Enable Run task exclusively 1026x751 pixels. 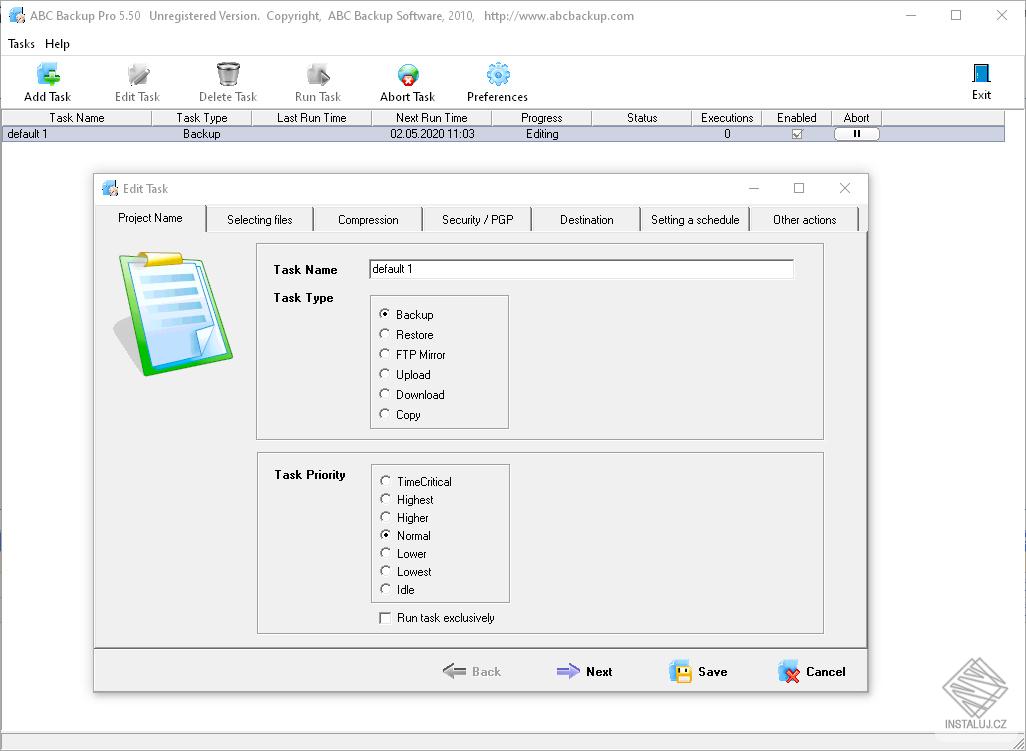click(385, 618)
